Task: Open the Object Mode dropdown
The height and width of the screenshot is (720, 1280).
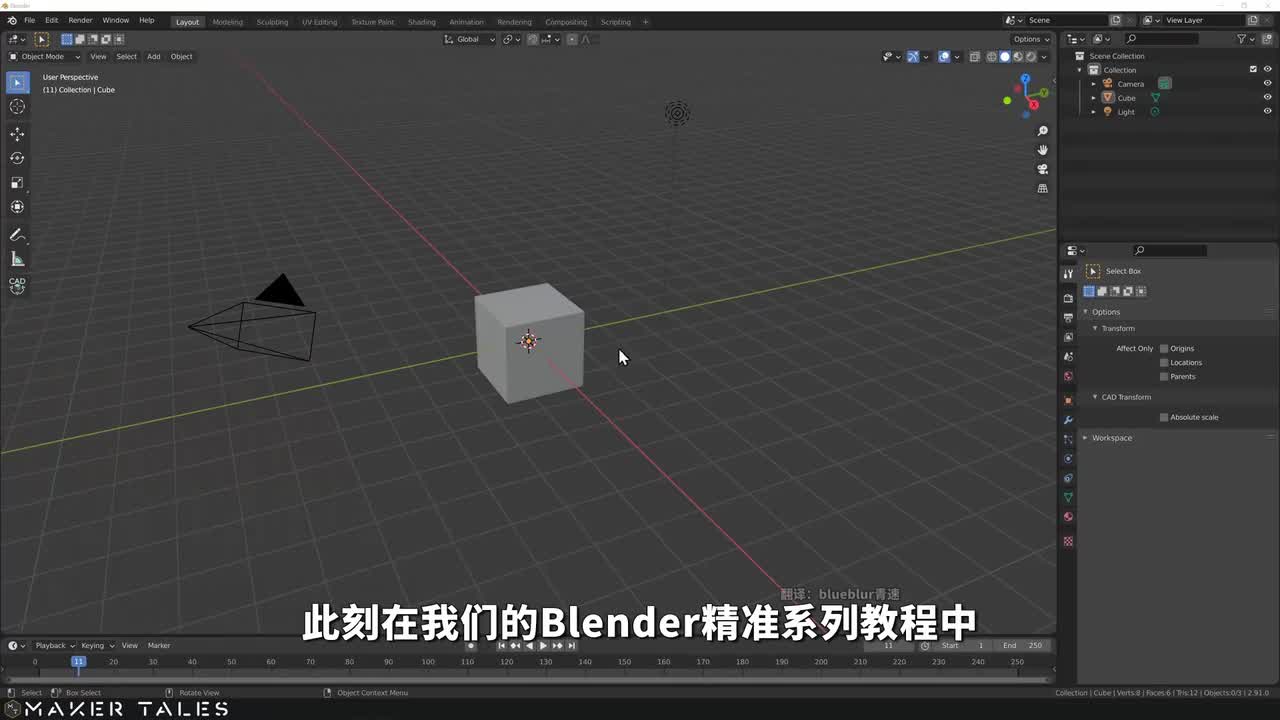Action: click(44, 56)
